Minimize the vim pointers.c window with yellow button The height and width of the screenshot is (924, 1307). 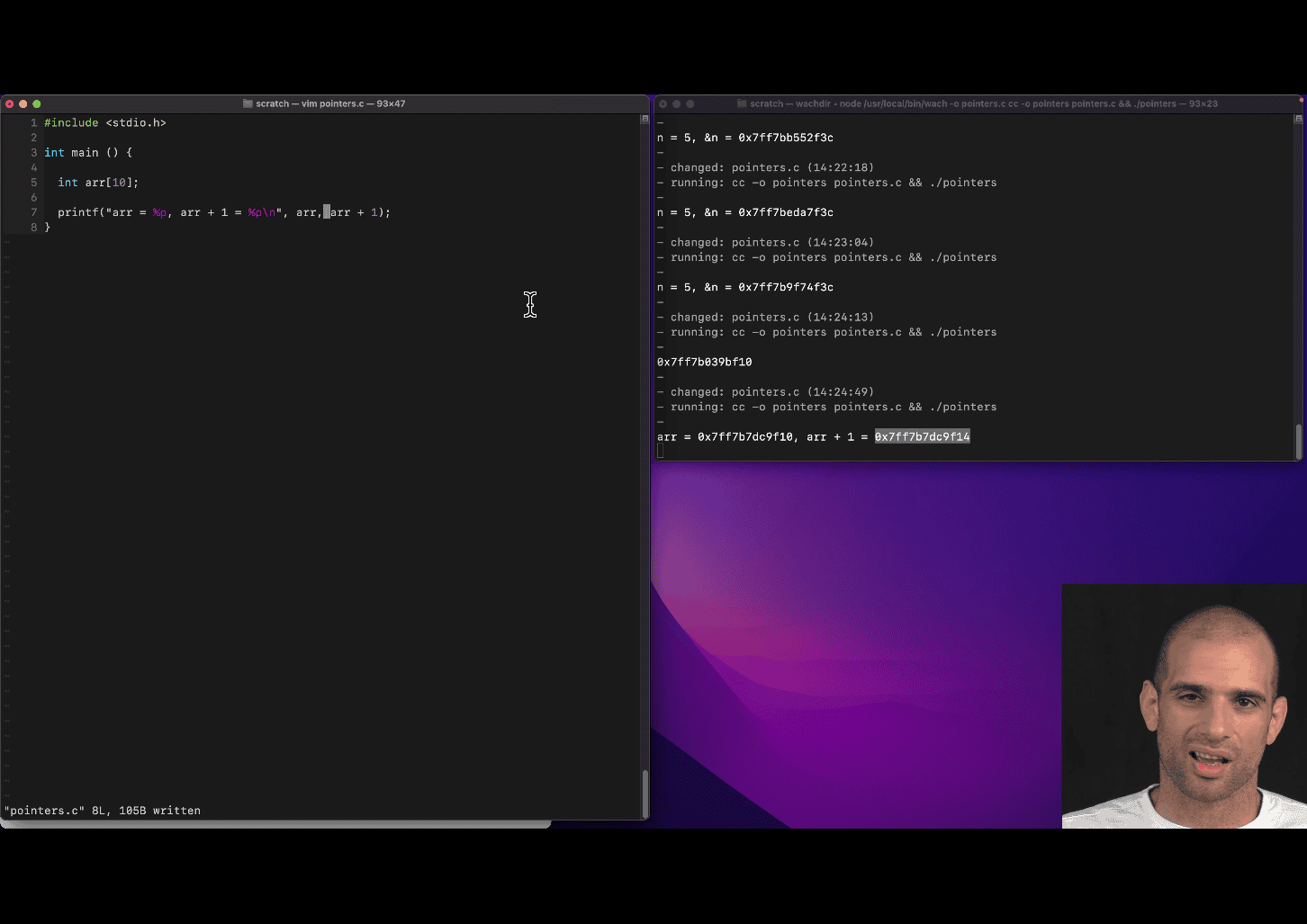click(x=23, y=103)
